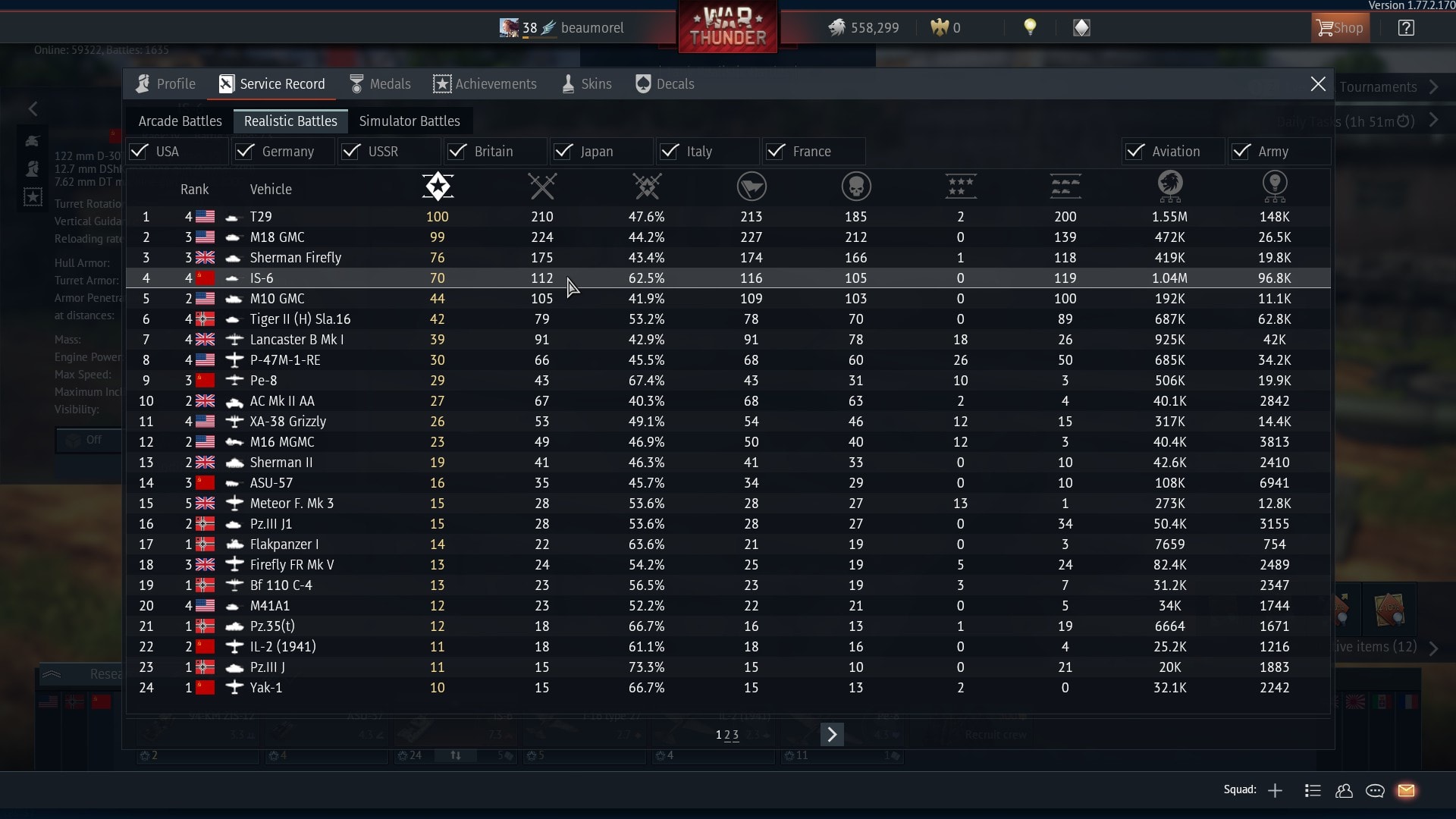Uncheck the Italy nation filter
Screen dimensions: 1456x819
click(x=669, y=152)
